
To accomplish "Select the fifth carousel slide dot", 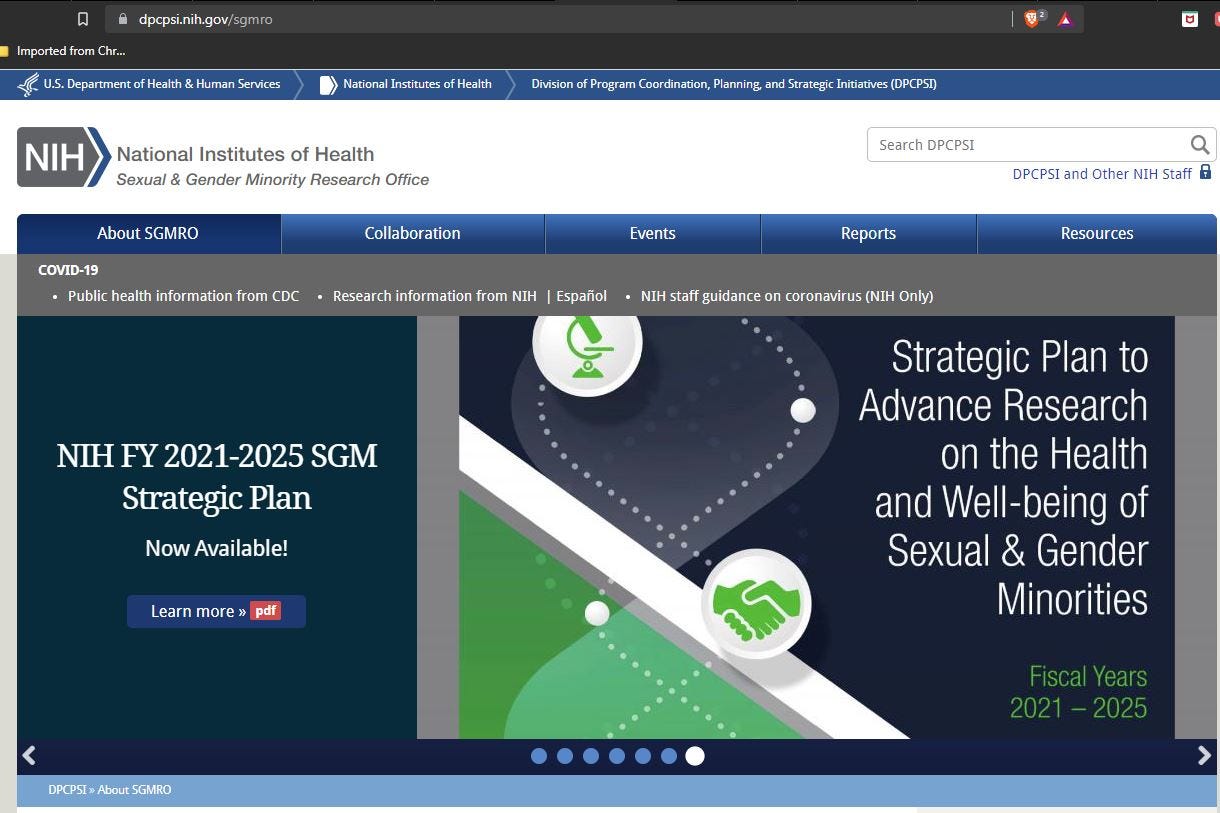I will tap(643, 756).
